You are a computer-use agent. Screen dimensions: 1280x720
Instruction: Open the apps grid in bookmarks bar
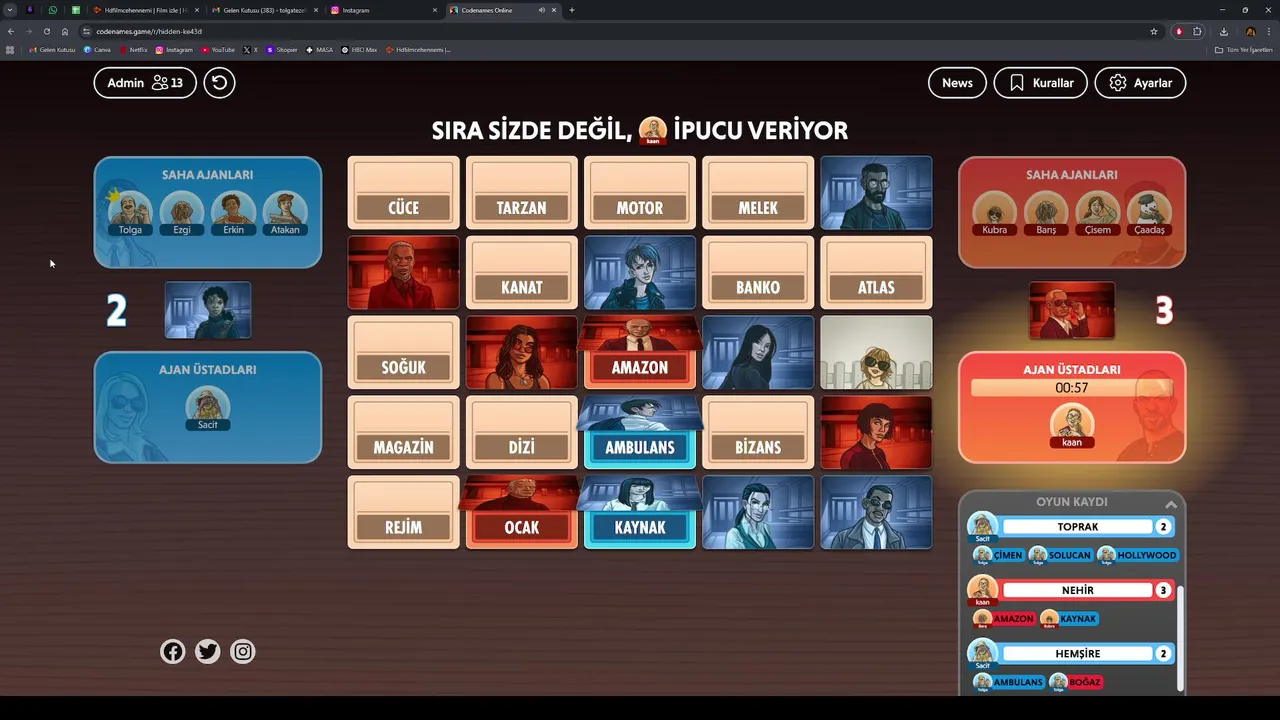point(10,49)
